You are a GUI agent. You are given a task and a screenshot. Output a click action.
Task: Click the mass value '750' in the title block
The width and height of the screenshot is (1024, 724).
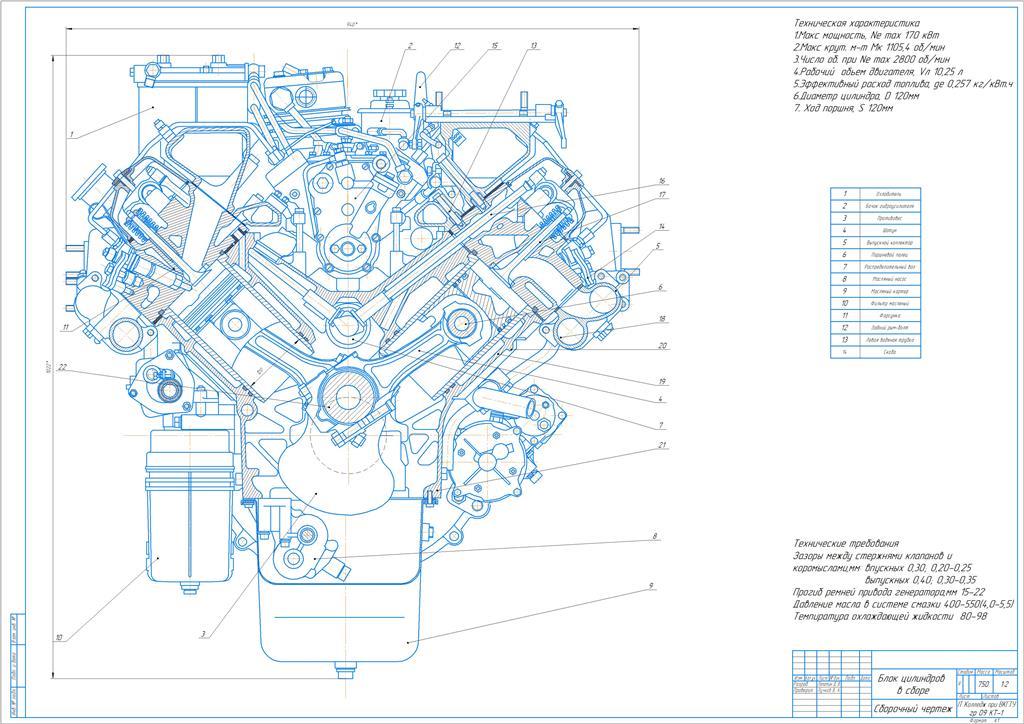tap(983, 685)
